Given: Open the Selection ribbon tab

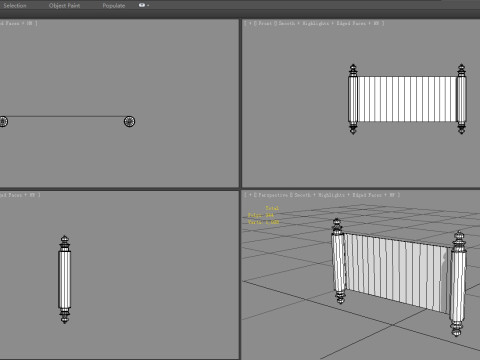Looking at the screenshot, I should tap(15, 6).
